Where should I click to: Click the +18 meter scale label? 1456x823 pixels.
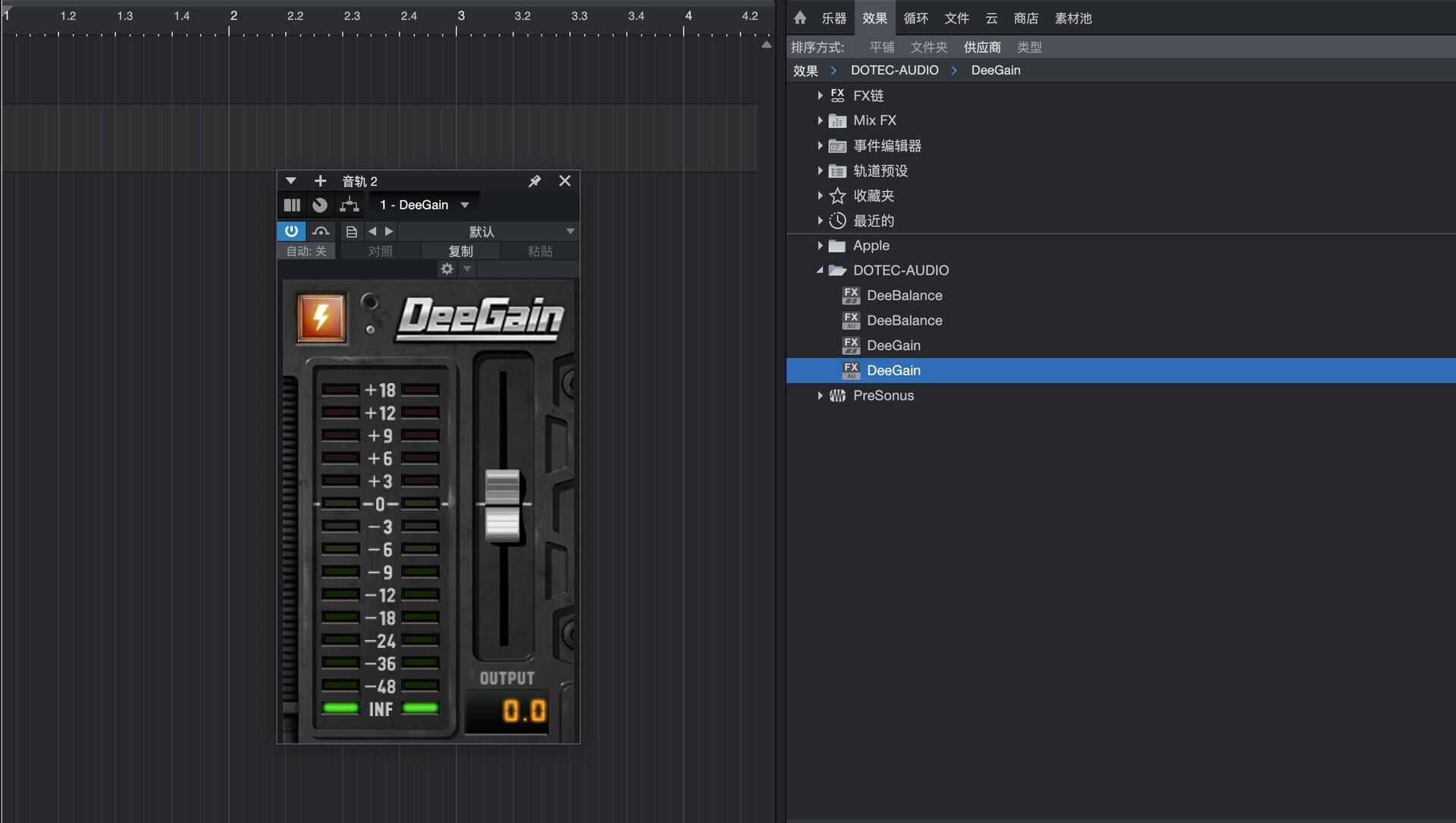[x=380, y=390]
